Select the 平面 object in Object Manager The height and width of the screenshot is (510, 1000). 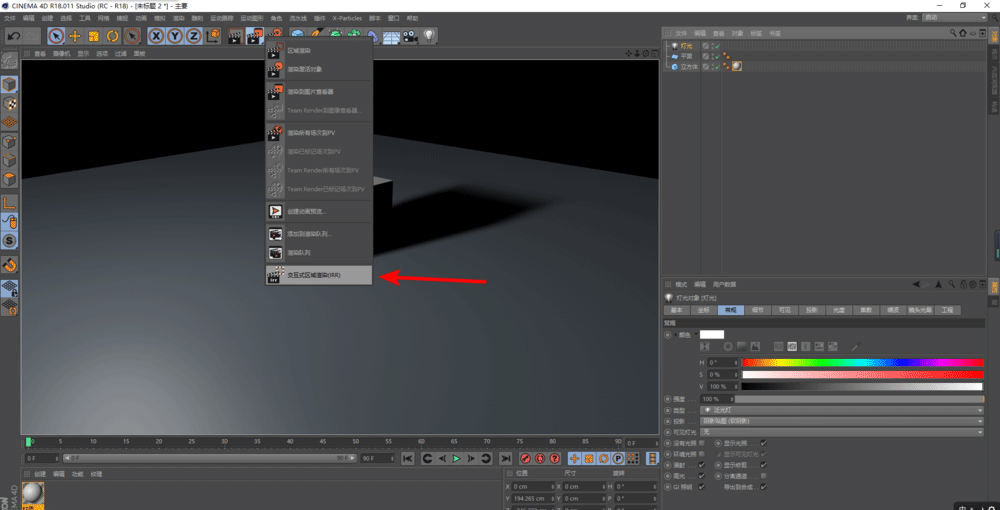[x=686, y=56]
